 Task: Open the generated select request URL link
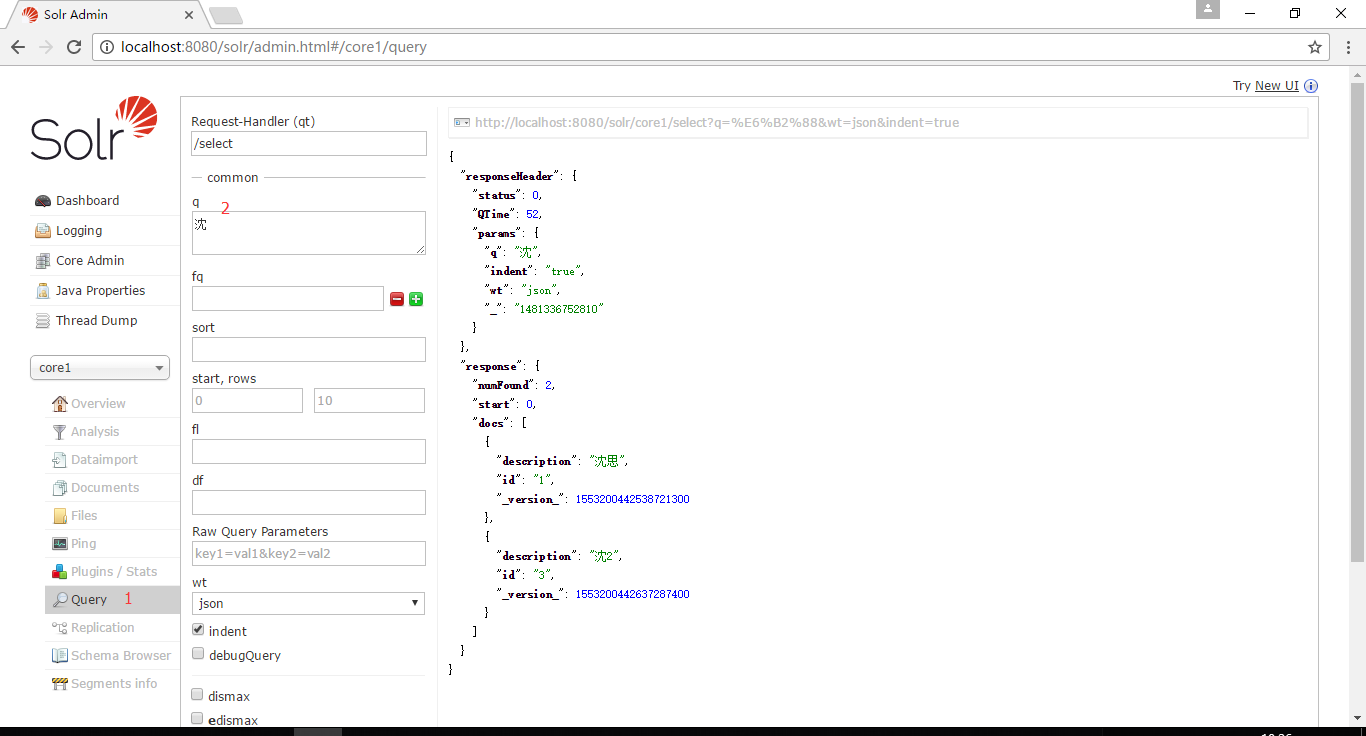coord(717,123)
